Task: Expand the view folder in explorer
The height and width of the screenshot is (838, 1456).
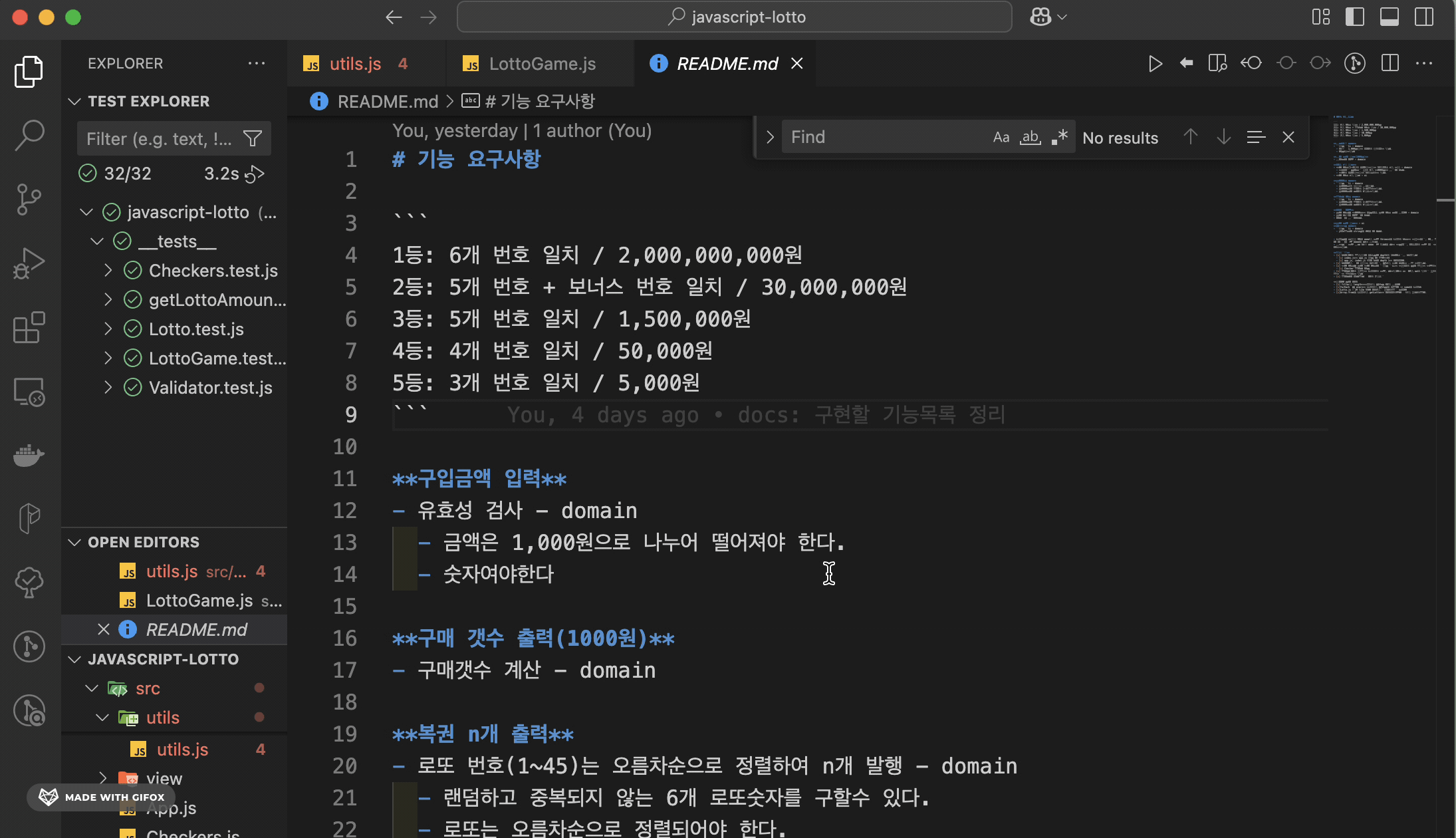Action: pos(103,778)
